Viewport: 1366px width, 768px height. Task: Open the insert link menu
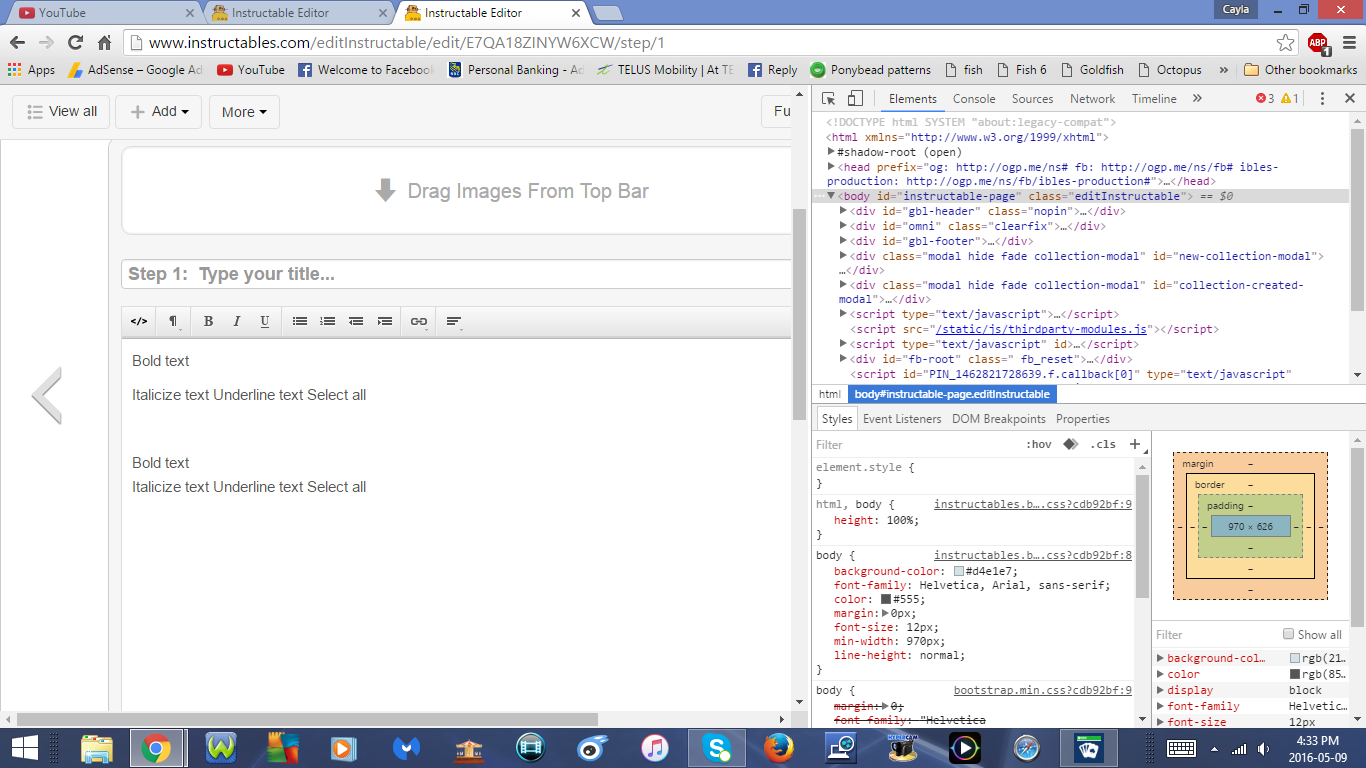419,322
